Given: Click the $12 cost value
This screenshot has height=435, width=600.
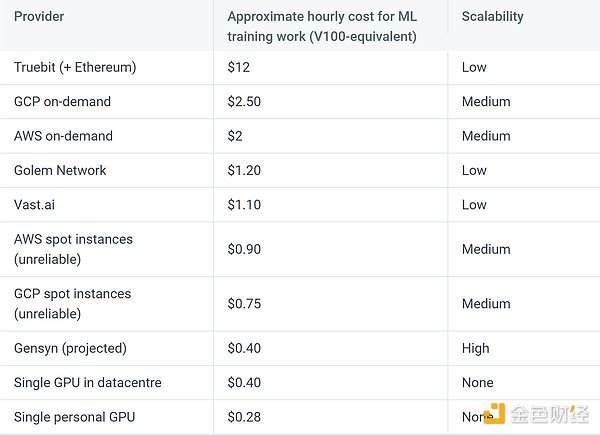Looking at the screenshot, I should click(x=238, y=67).
